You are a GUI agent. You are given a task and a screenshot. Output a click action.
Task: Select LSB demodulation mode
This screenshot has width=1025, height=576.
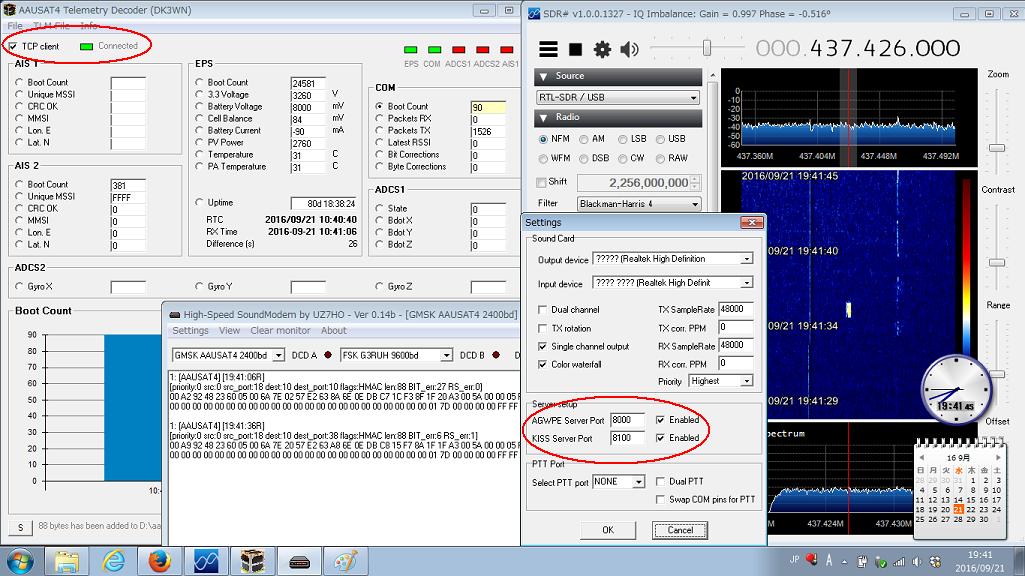(622, 139)
